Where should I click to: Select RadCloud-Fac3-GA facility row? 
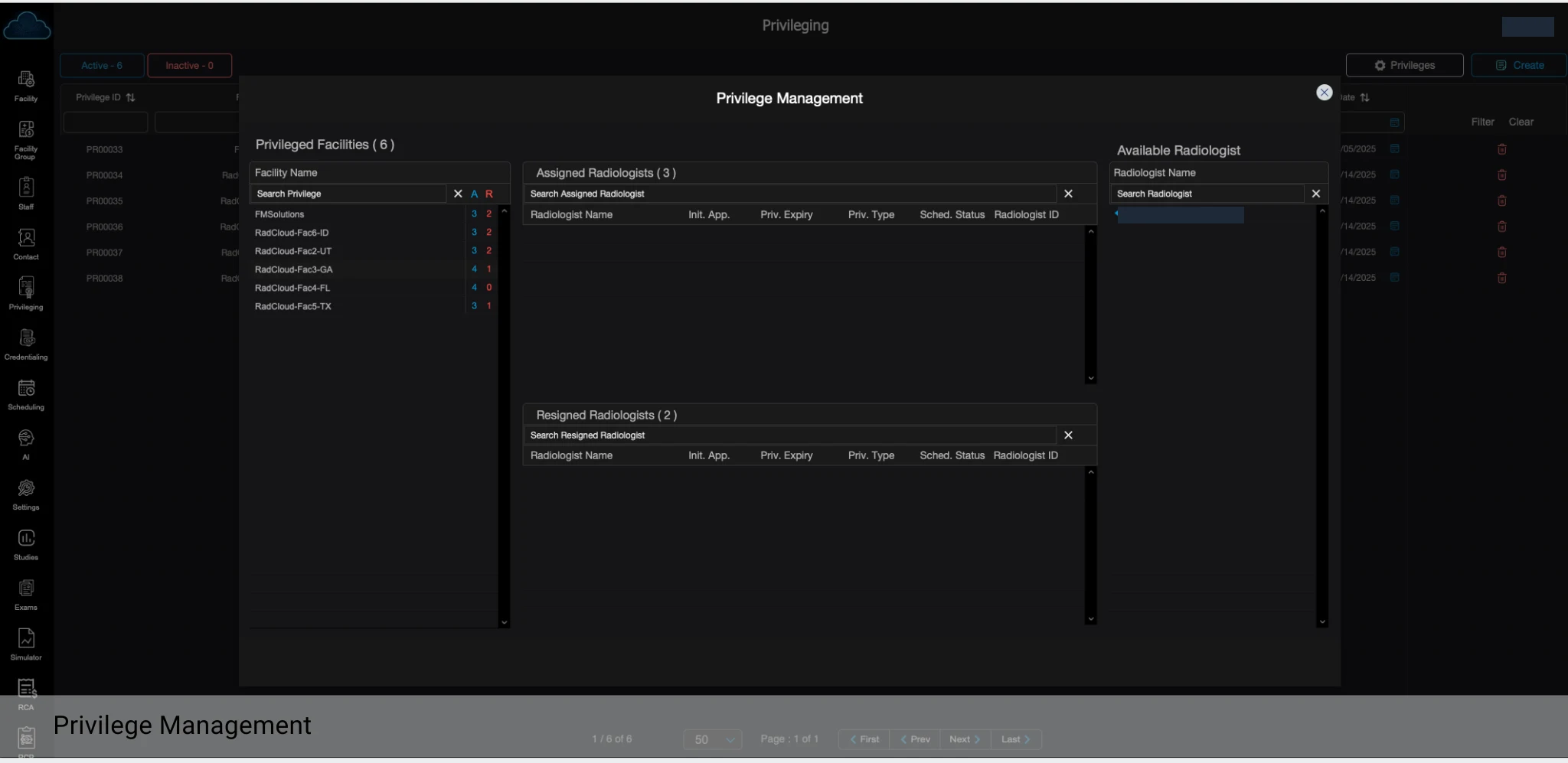(x=374, y=269)
